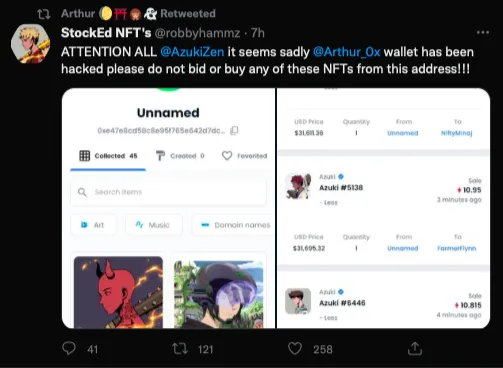Click the search magnifier icon
The height and width of the screenshot is (368, 503).
tap(82, 192)
